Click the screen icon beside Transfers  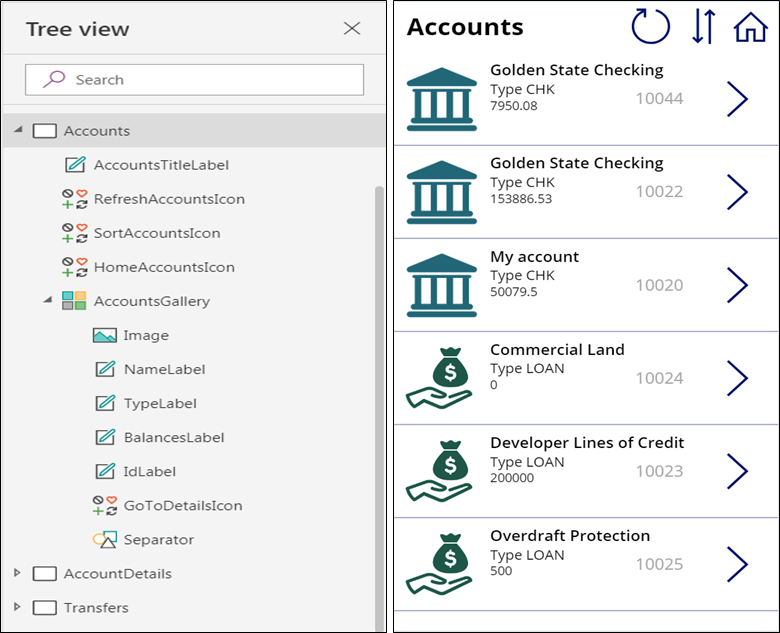44,608
